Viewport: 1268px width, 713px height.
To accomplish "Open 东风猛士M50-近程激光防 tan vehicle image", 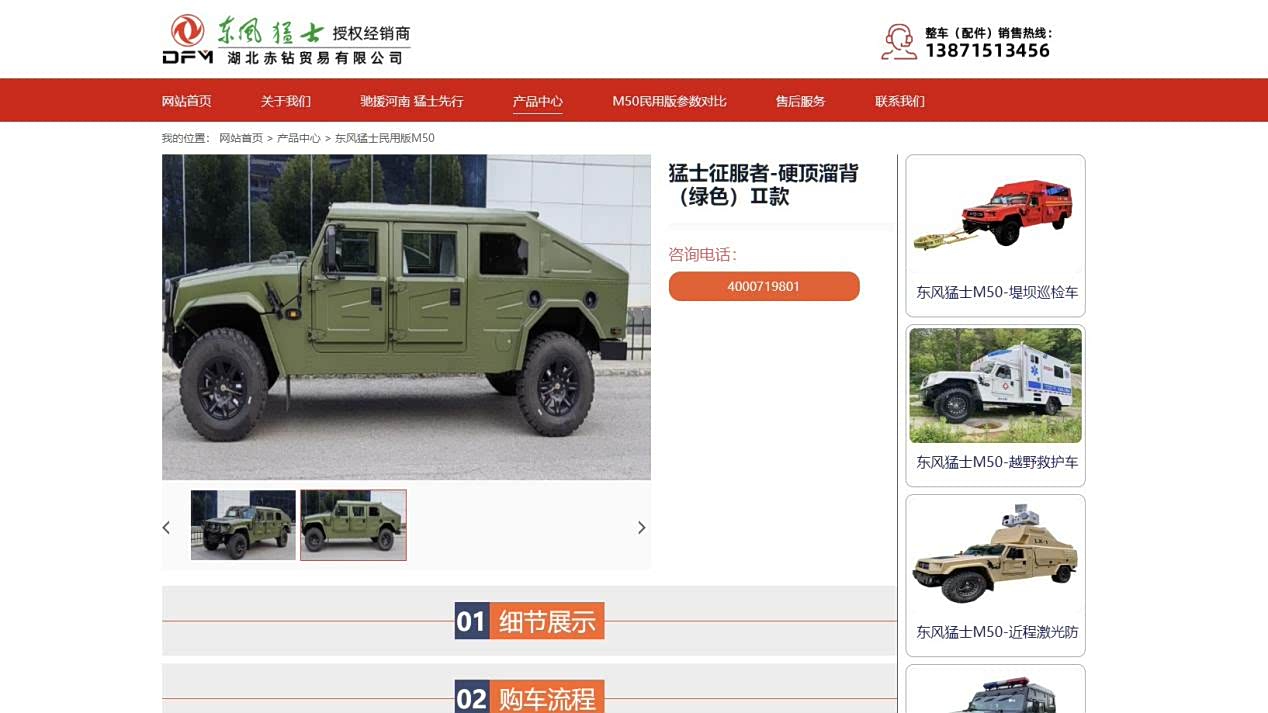I will click(995, 555).
